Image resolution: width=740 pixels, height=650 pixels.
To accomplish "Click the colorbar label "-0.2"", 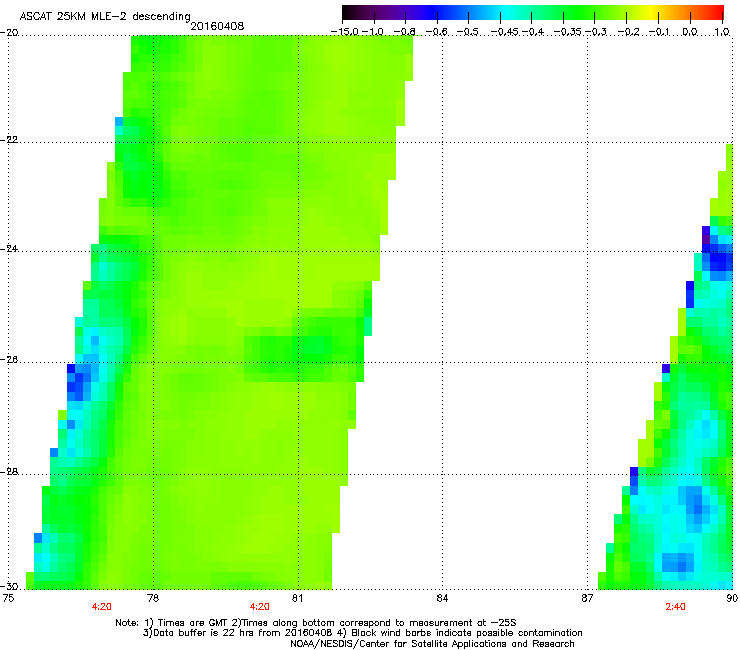I will pos(629,32).
